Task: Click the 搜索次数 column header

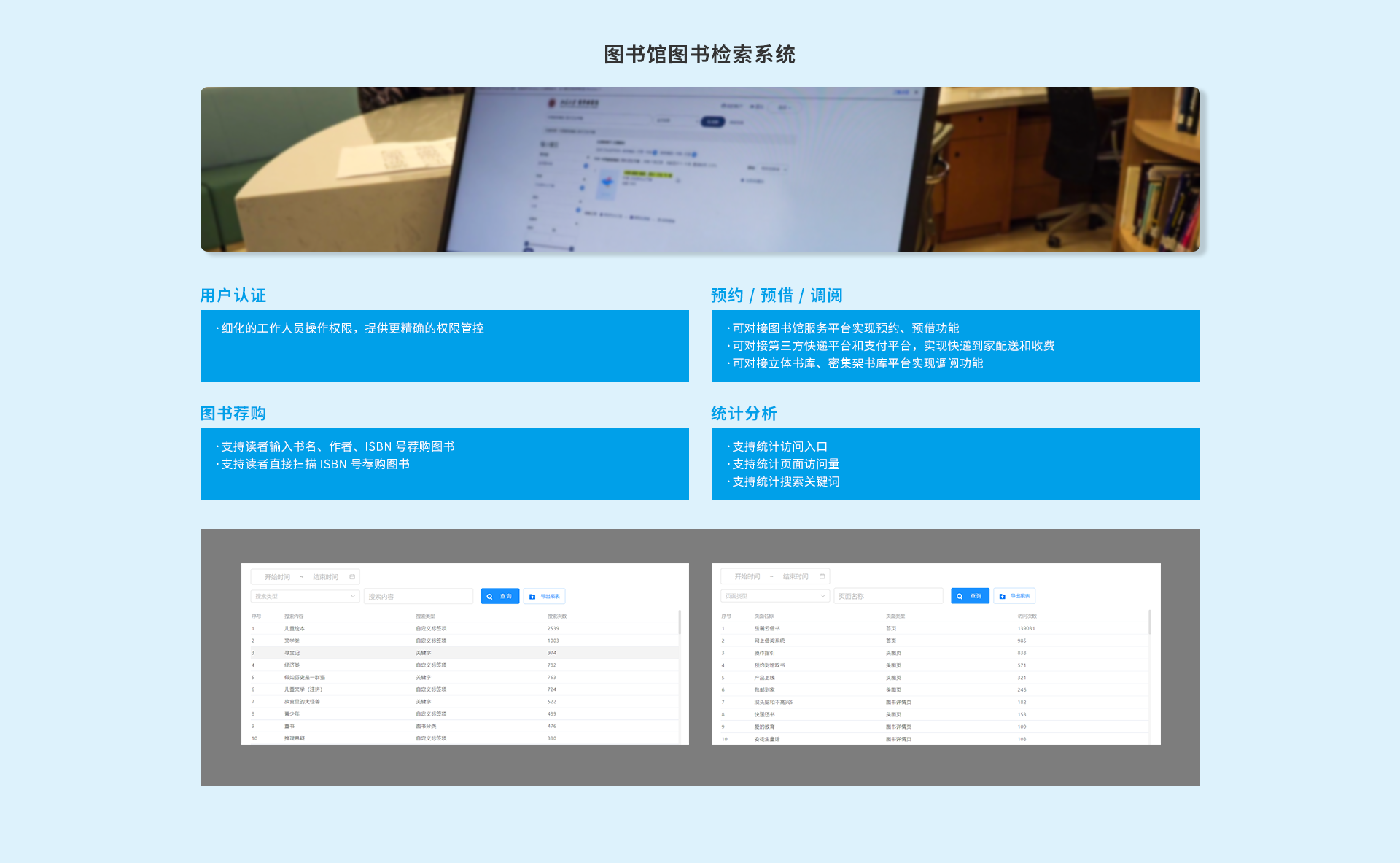Action: 557,616
